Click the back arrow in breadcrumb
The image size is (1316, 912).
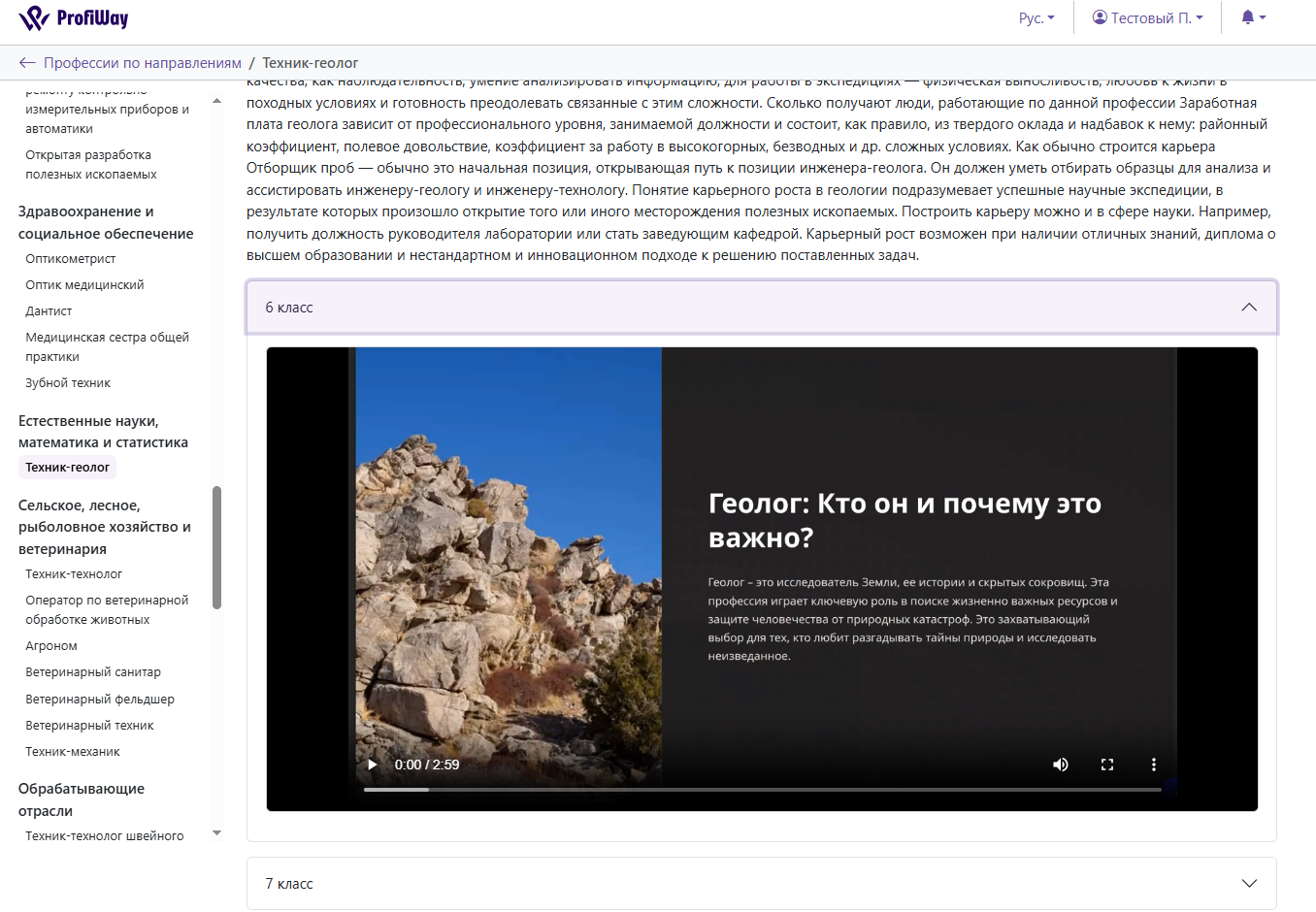27,63
